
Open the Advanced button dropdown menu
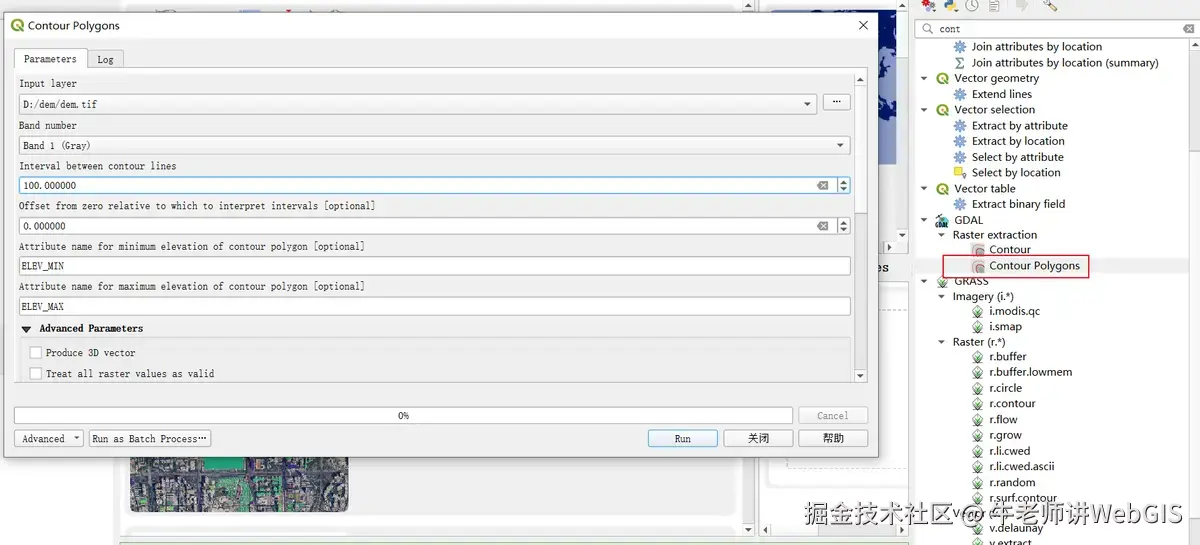click(48, 439)
